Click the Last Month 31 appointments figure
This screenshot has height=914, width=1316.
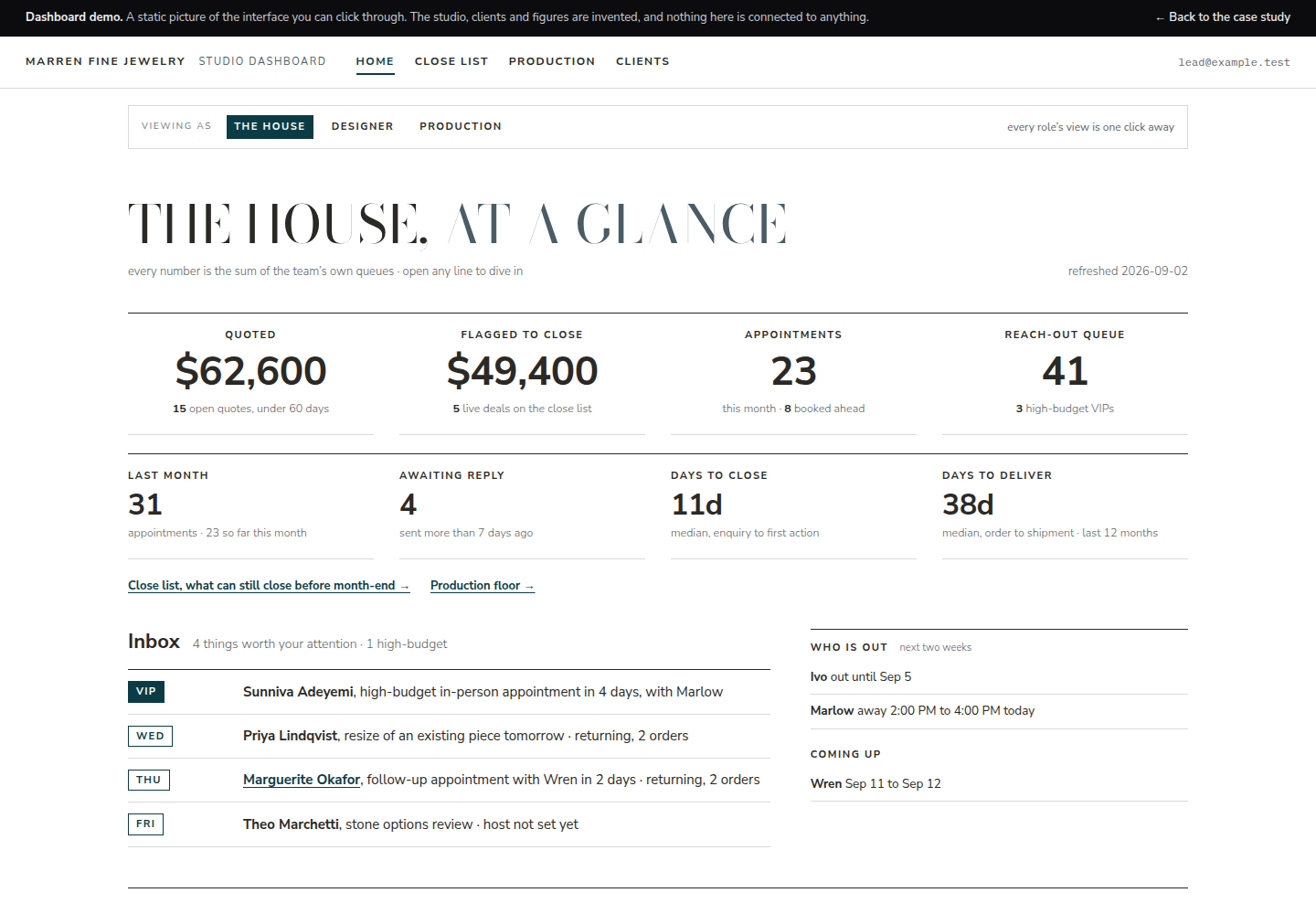tap(145, 505)
